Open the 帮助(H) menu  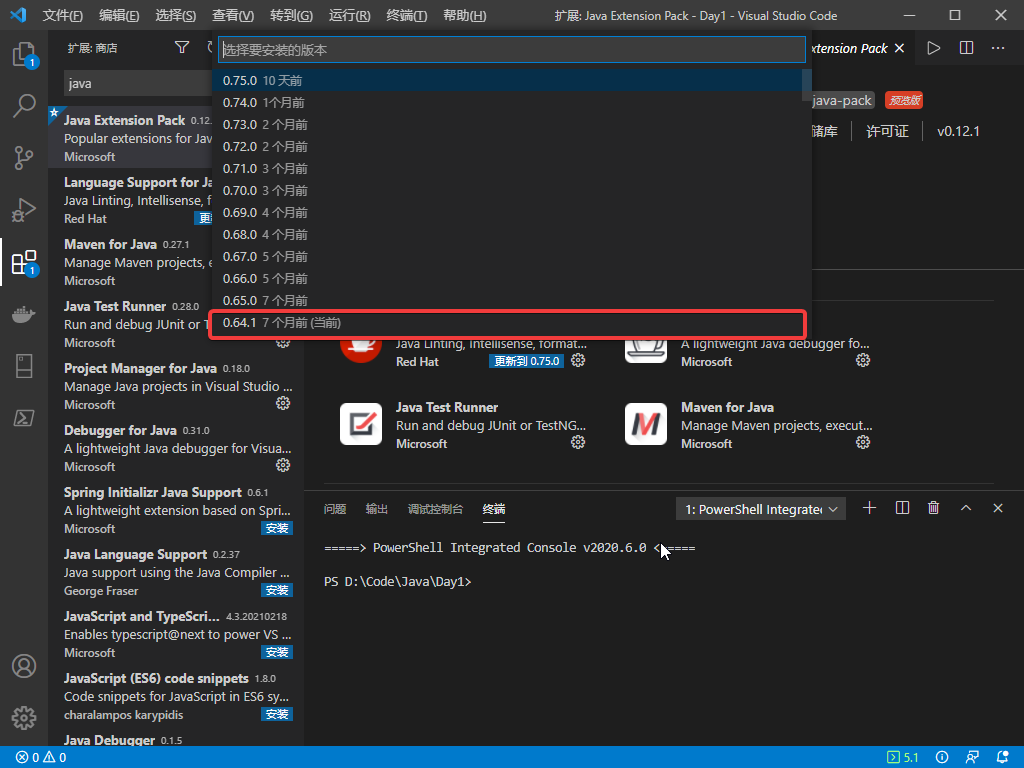pyautogui.click(x=464, y=15)
